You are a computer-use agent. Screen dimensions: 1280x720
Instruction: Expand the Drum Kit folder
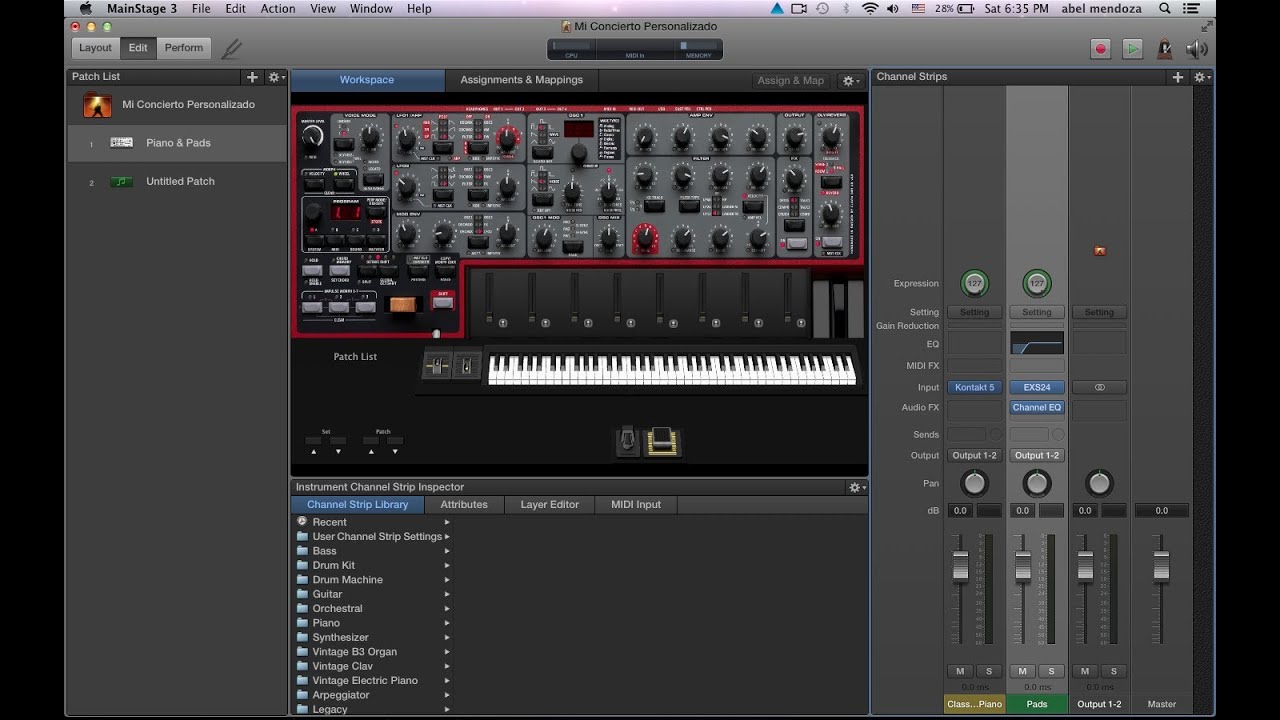tap(447, 565)
